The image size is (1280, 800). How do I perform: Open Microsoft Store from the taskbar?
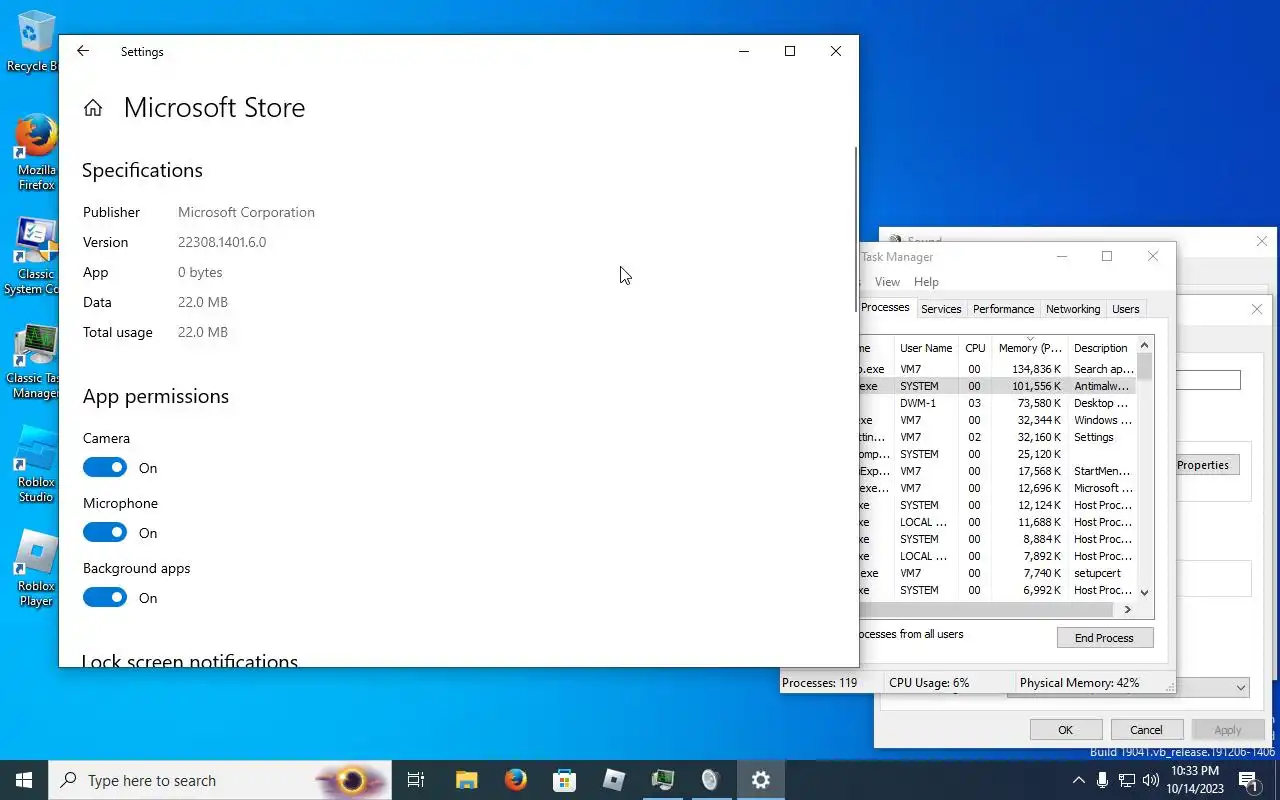click(564, 780)
